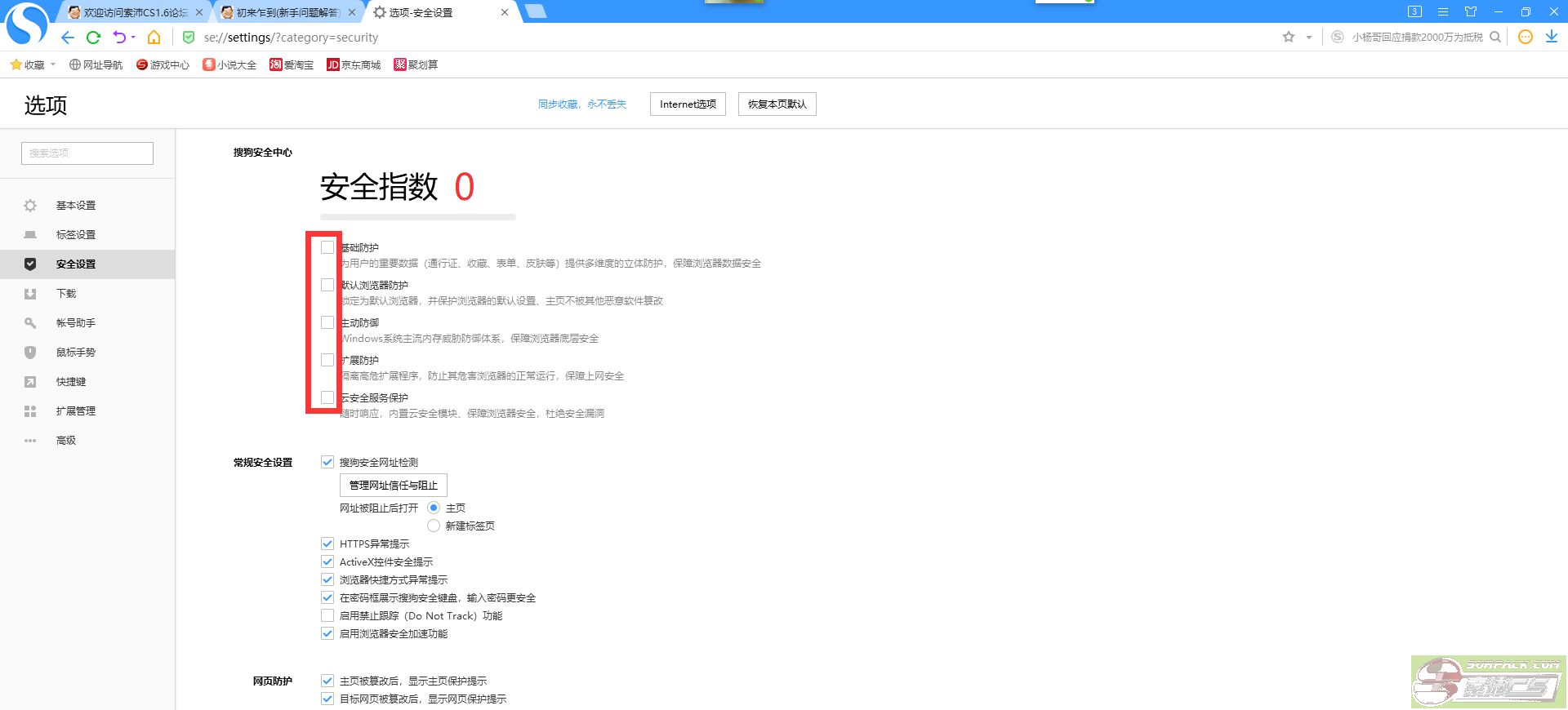Uncheck HTTPS异常提示 option

[x=327, y=544]
